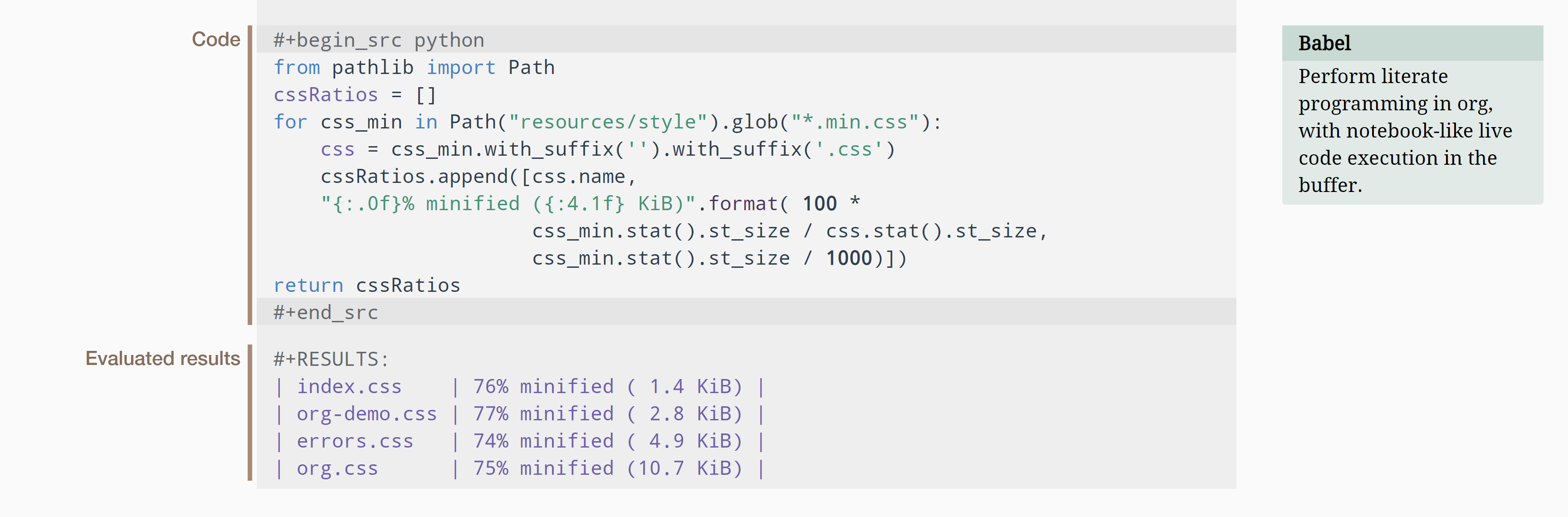Image resolution: width=1568 pixels, height=517 pixels.
Task: Click the Babel description paragraph text
Action: coord(1404,131)
